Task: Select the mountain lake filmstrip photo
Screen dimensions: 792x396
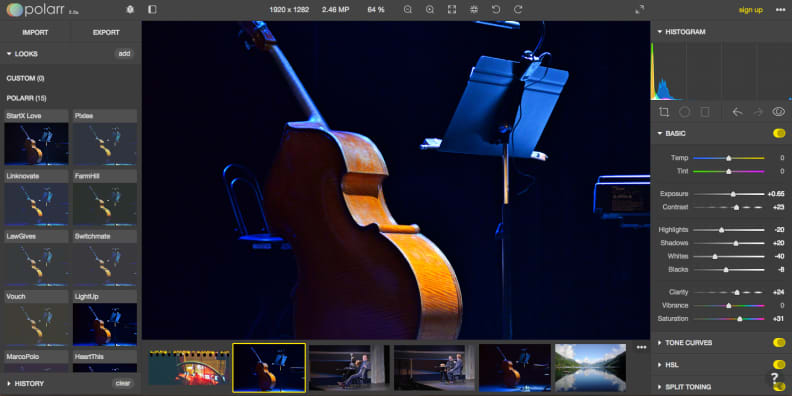Action: click(590, 367)
